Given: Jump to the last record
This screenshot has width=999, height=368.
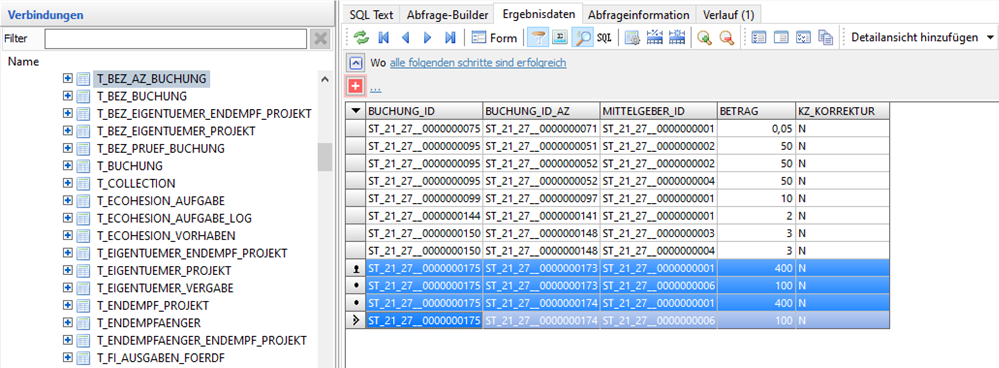Looking at the screenshot, I should point(450,38).
